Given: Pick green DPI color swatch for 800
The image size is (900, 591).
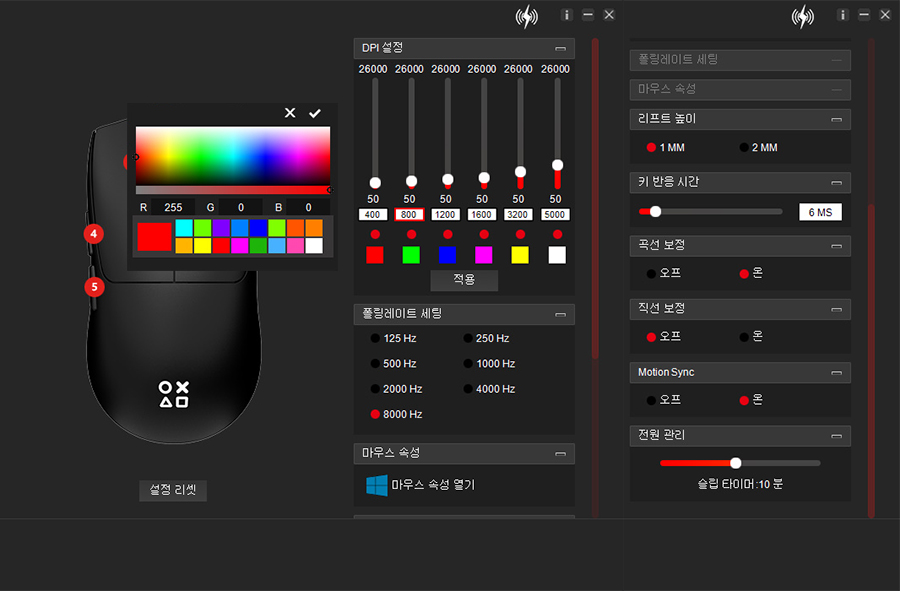Looking at the screenshot, I should click(411, 255).
